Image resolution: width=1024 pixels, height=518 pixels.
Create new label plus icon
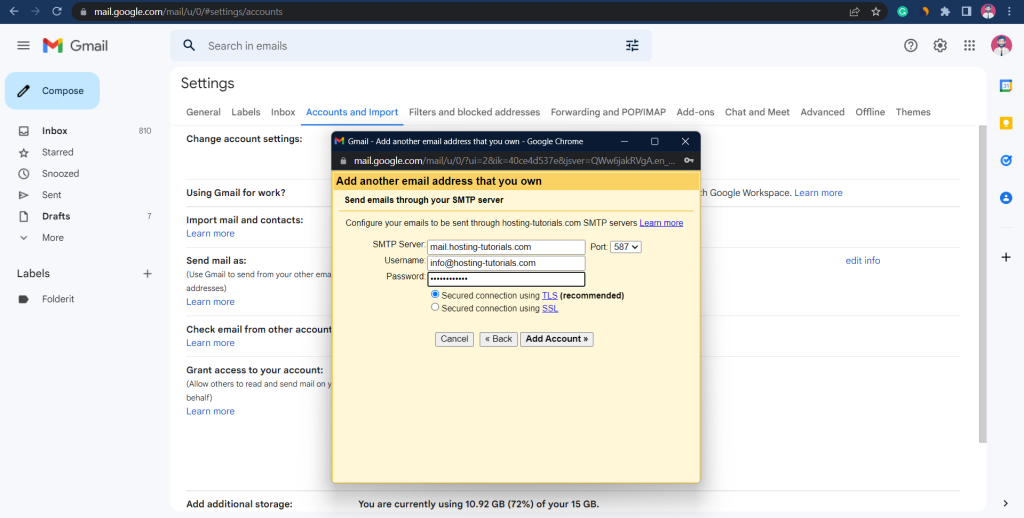pyautogui.click(x=148, y=274)
